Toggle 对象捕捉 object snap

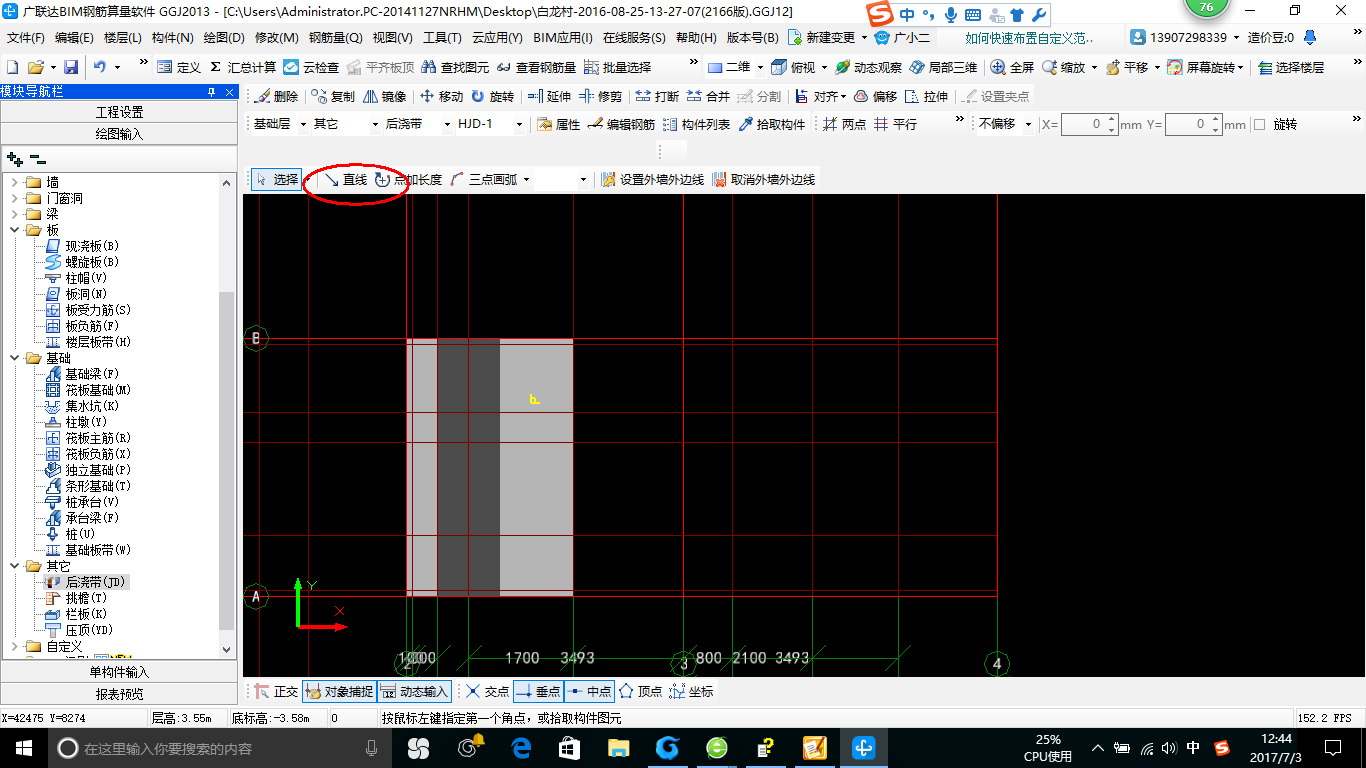tap(338, 691)
